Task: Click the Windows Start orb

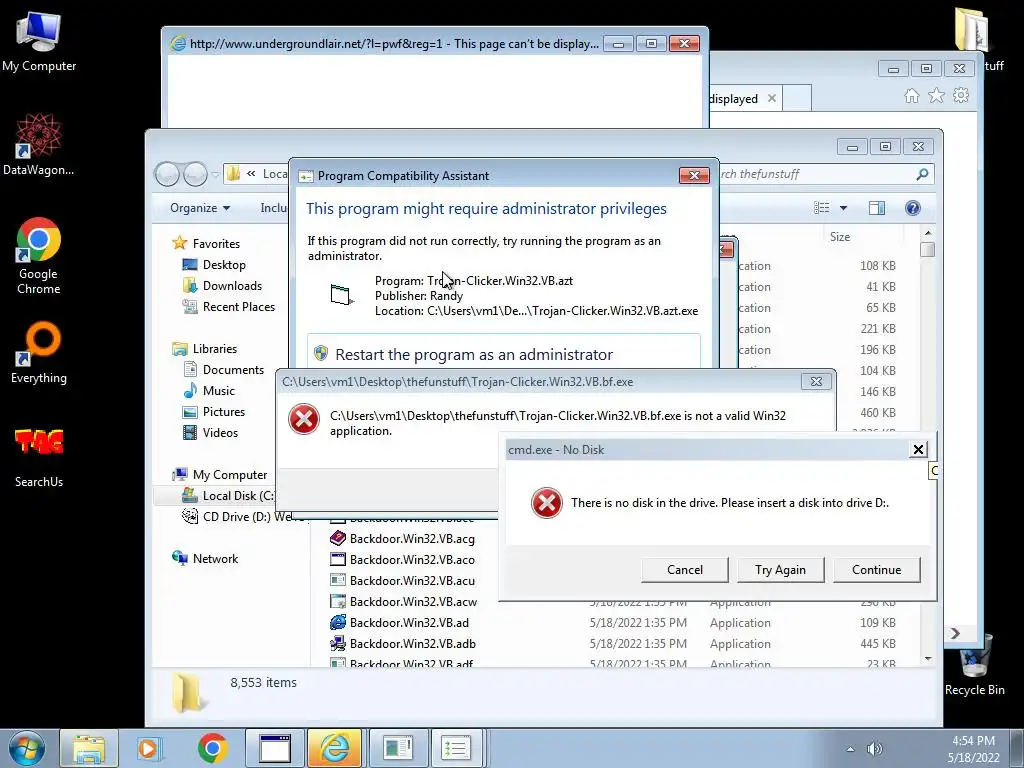Action: (27, 748)
